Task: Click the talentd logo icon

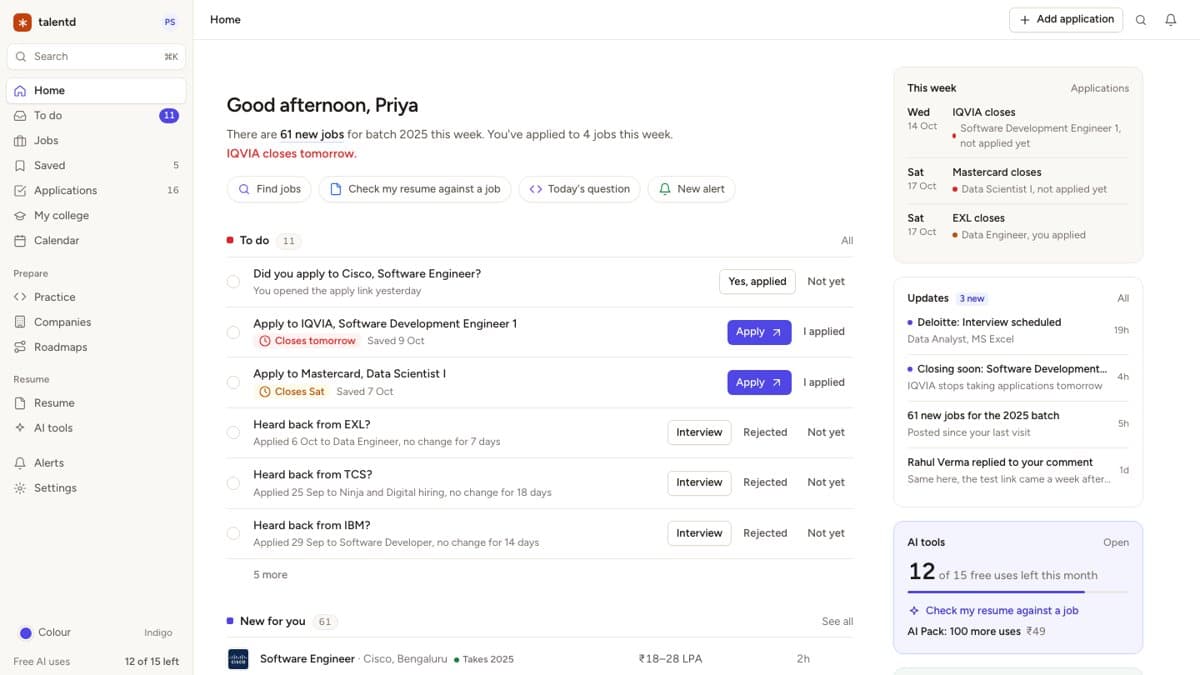Action: click(x=22, y=22)
